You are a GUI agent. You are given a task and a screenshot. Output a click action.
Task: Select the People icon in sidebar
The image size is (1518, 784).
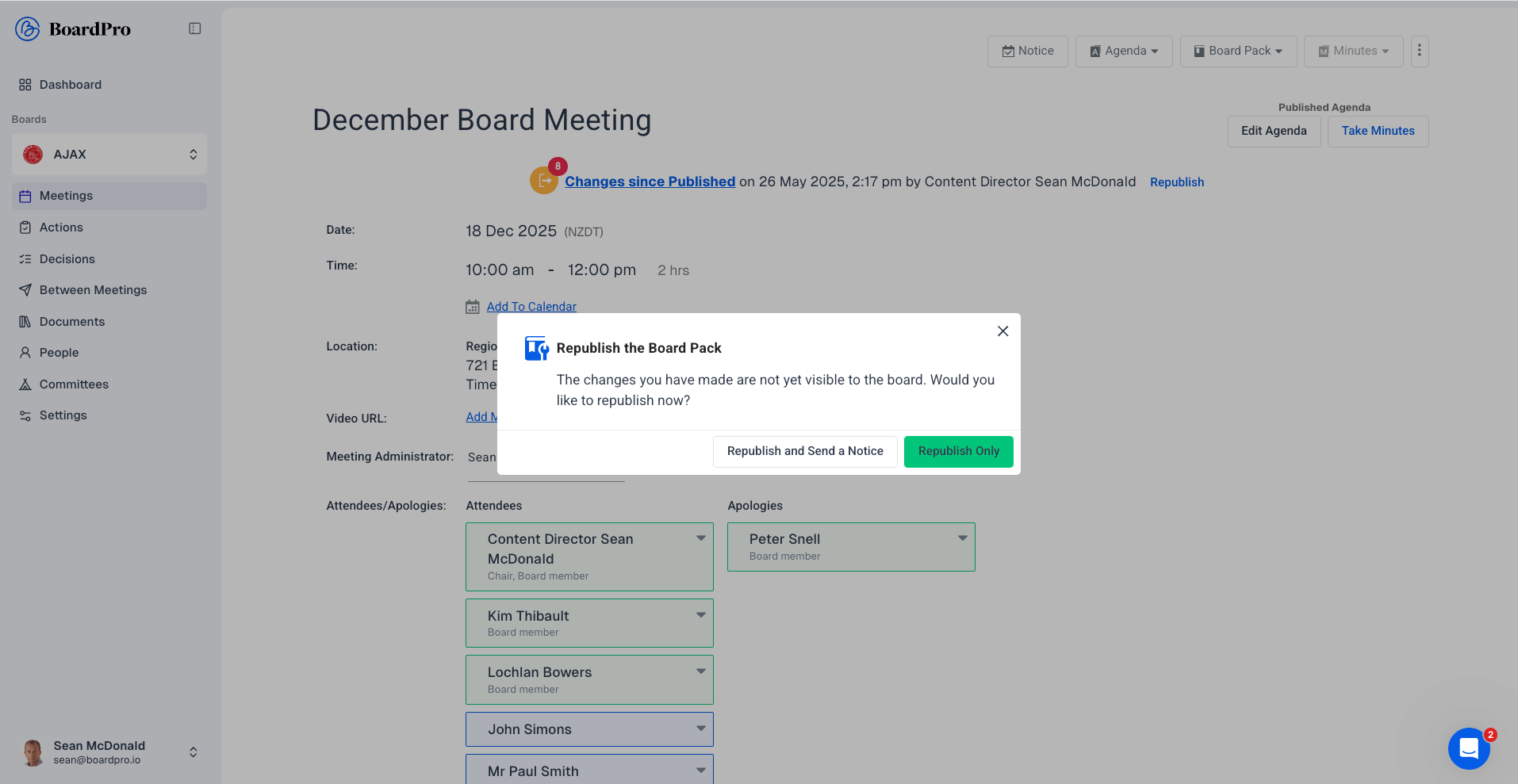pos(26,353)
